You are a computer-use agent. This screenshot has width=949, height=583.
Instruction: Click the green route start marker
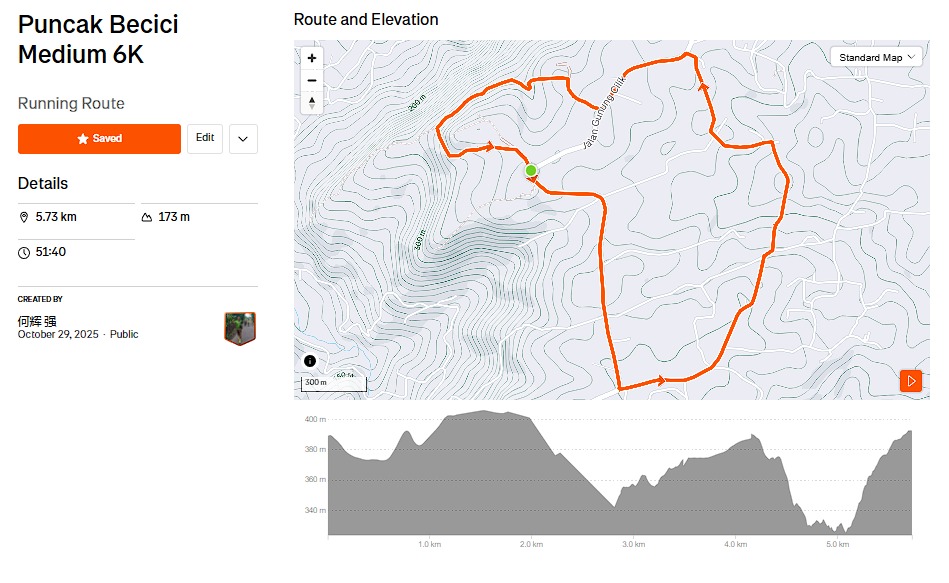[531, 171]
